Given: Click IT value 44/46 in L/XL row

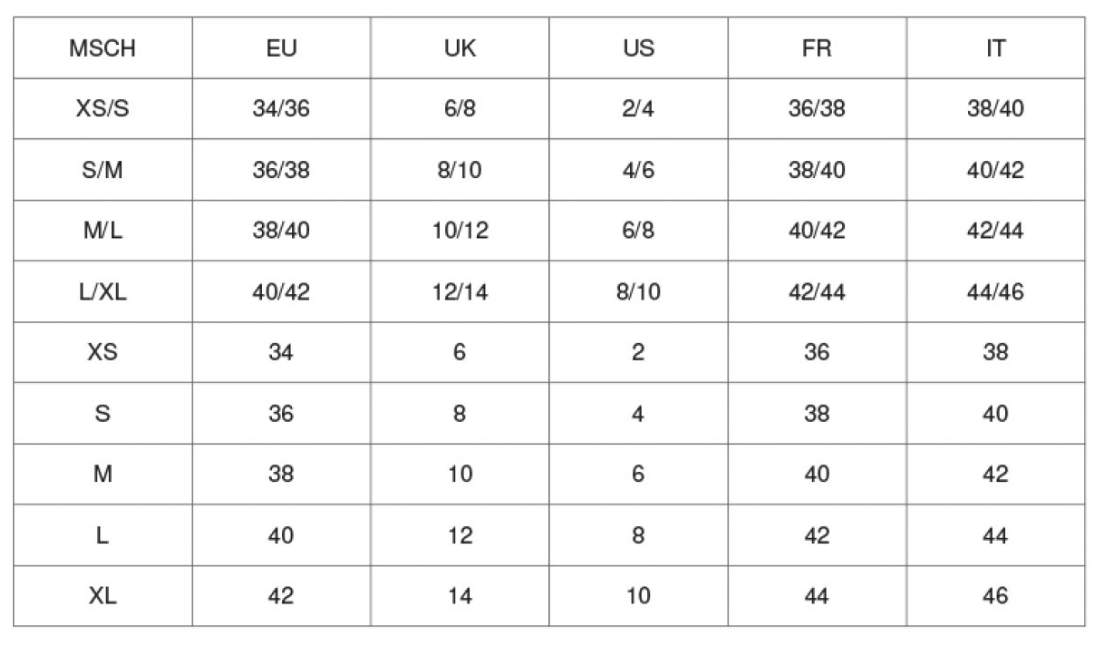Looking at the screenshot, I should 995,292.
